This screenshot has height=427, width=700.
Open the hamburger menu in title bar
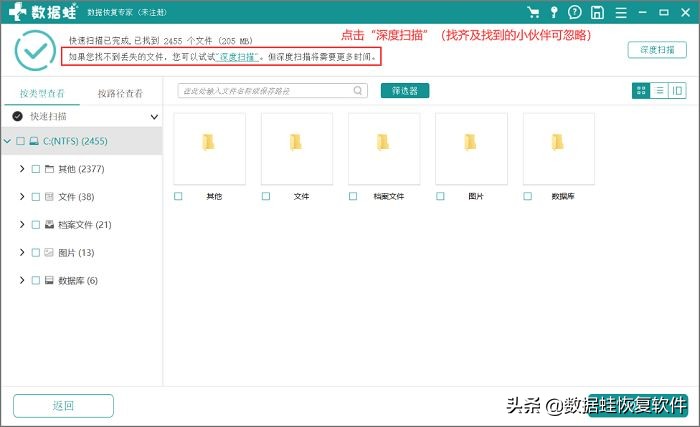pos(621,13)
